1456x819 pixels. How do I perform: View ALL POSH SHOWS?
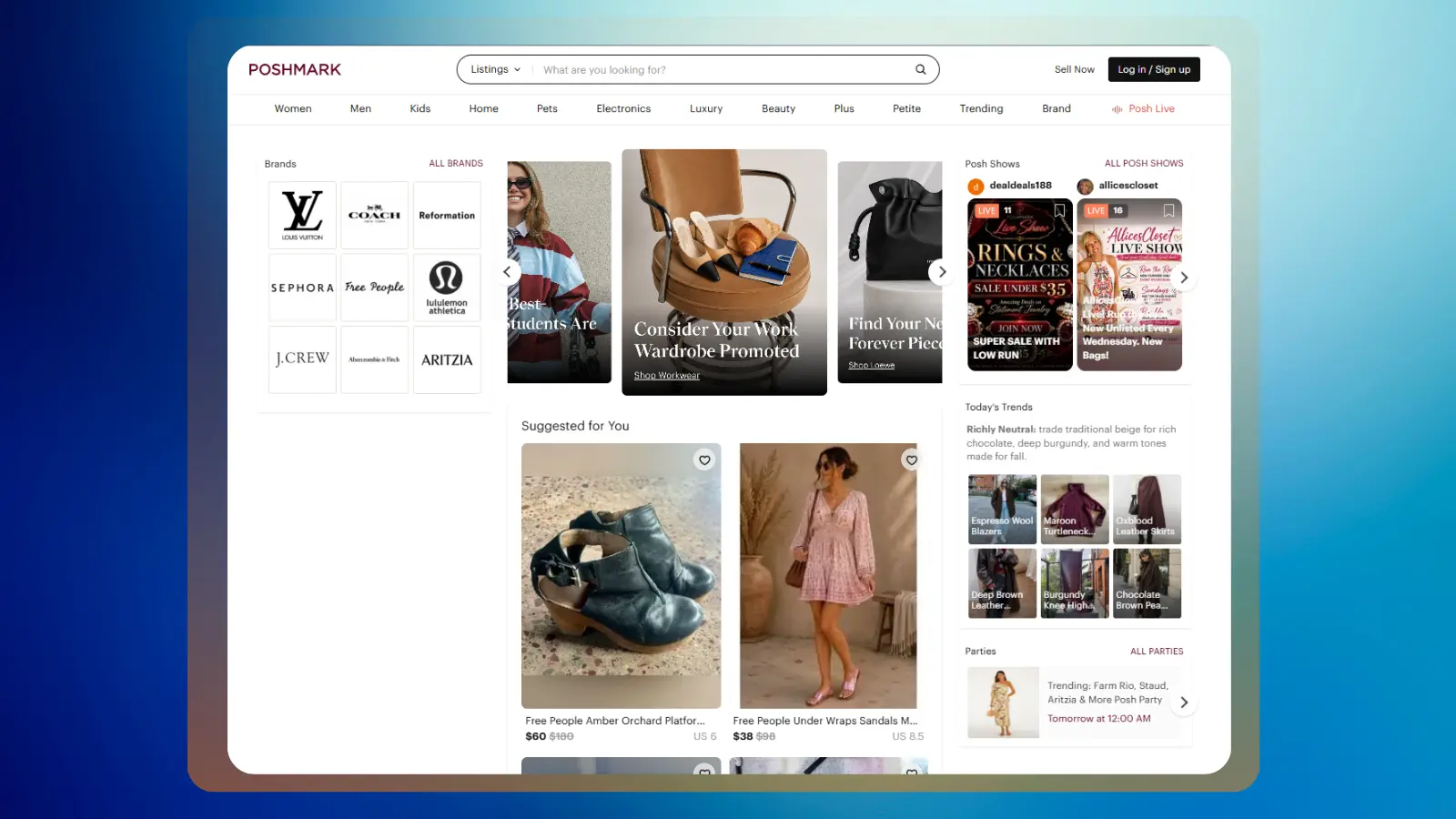tap(1144, 164)
